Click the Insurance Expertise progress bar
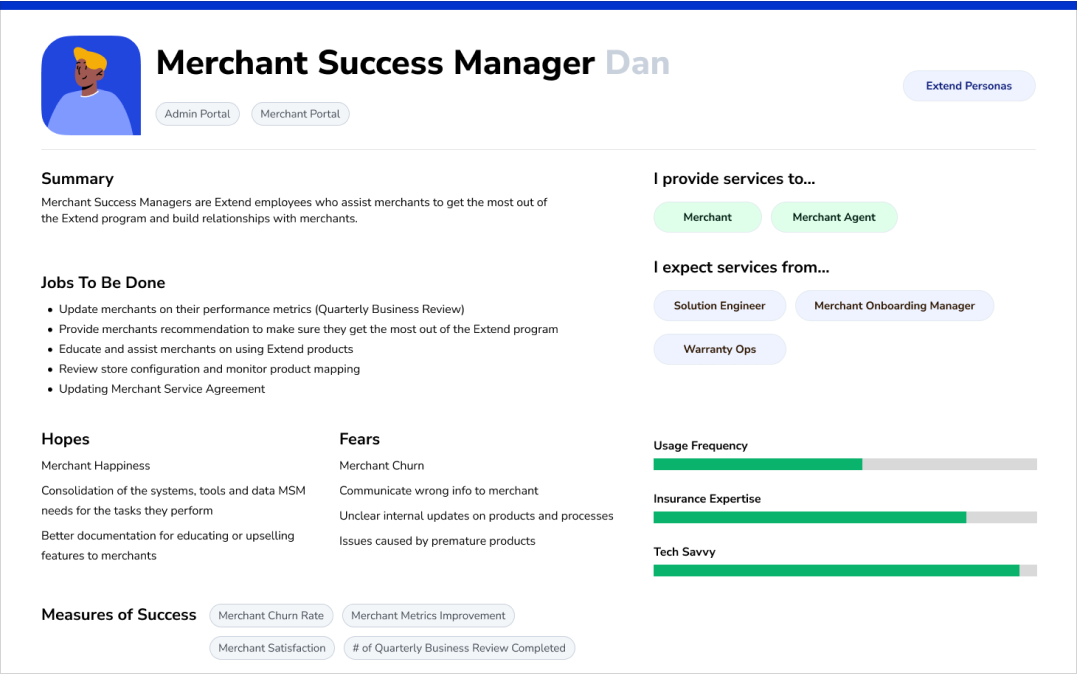 click(x=844, y=517)
